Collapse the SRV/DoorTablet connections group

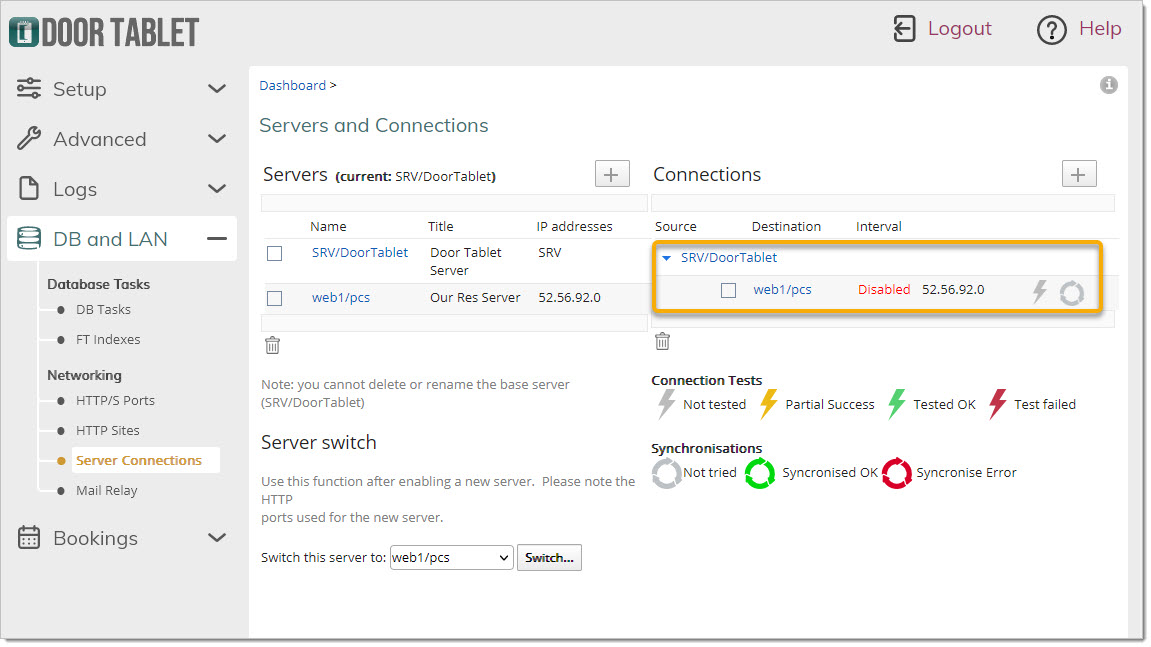pos(667,258)
